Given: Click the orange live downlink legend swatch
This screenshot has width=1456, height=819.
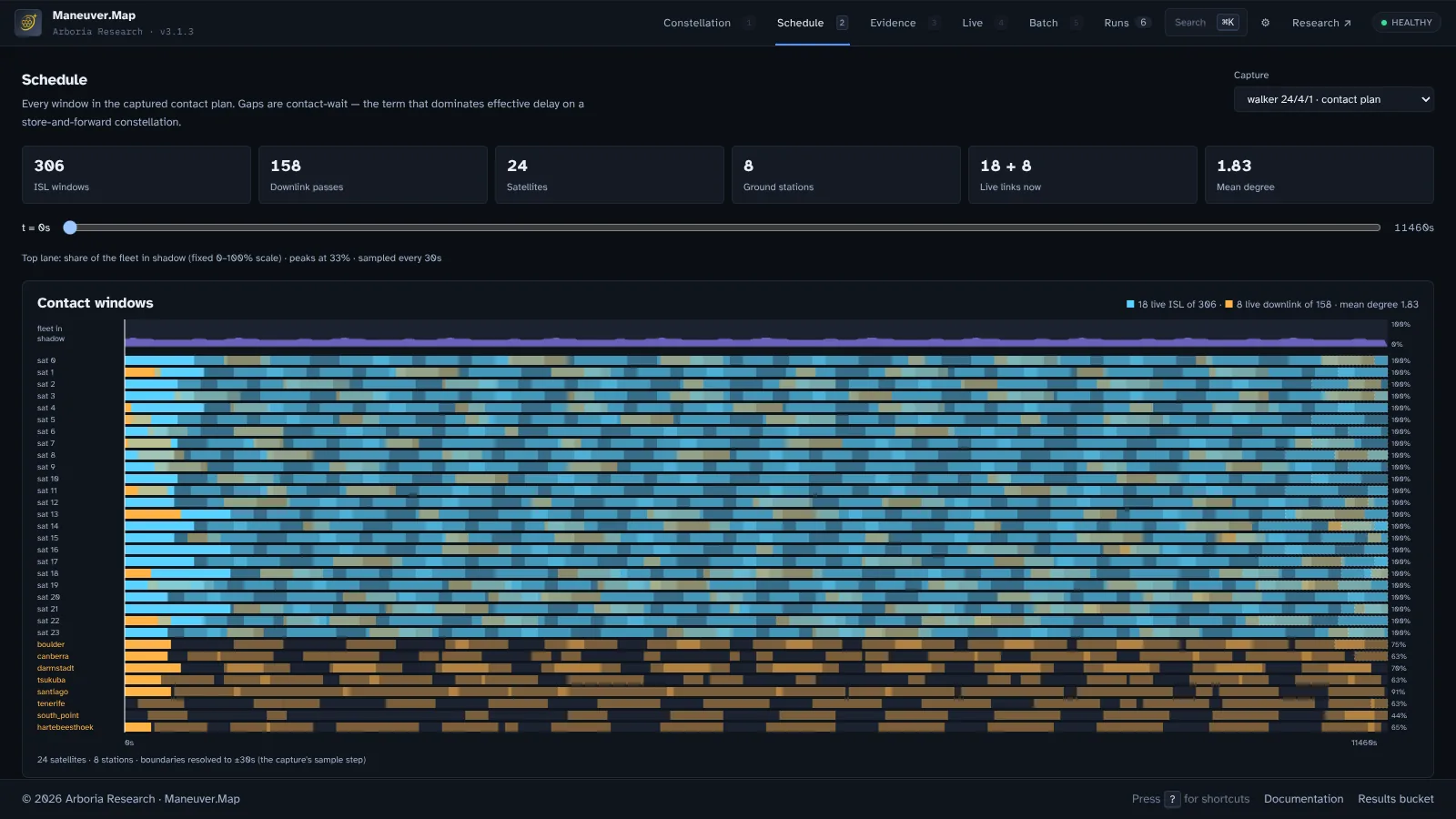Looking at the screenshot, I should click(1228, 305).
